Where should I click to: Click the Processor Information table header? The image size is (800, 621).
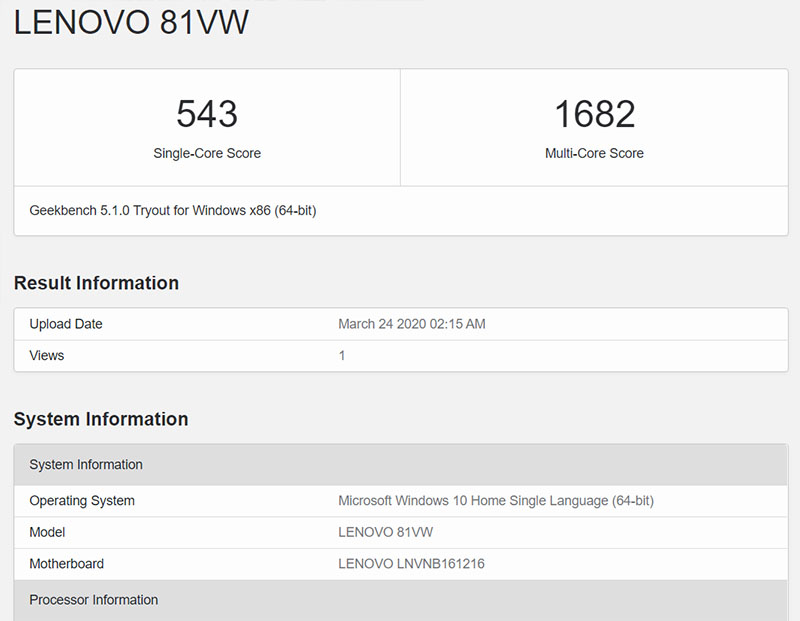[x=401, y=600]
